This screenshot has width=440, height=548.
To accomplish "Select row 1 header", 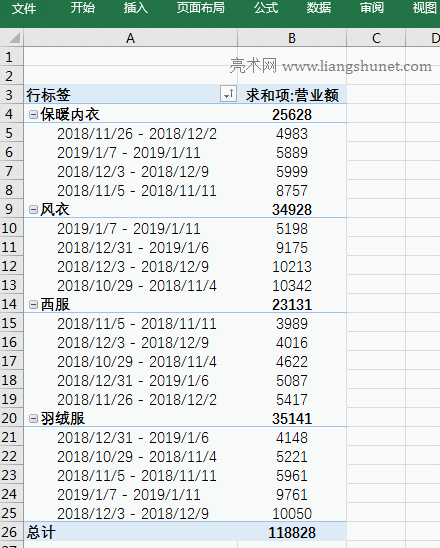I will tap(12, 57).
